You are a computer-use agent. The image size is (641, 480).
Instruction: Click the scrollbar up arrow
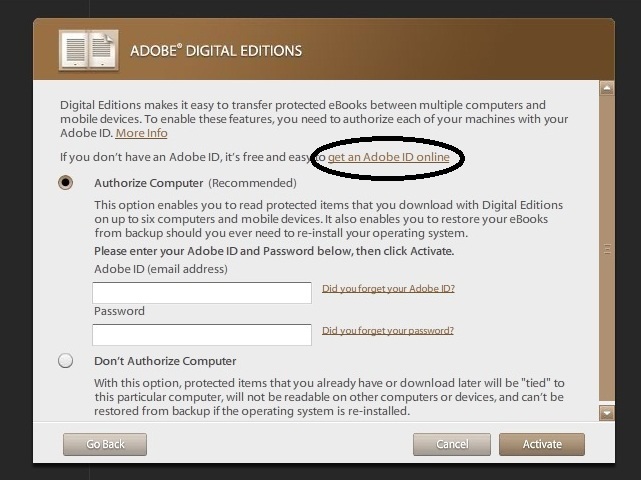point(607,88)
